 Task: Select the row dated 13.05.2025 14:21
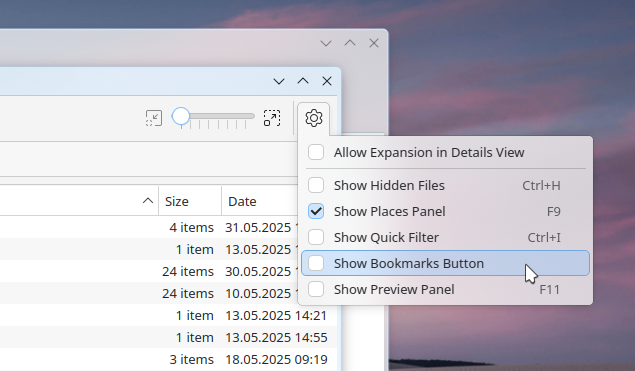pos(168,315)
